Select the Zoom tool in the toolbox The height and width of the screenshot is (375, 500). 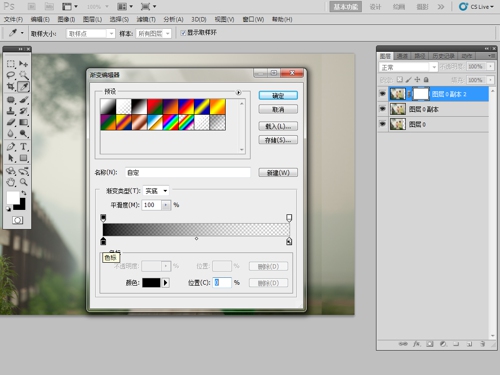[23, 182]
